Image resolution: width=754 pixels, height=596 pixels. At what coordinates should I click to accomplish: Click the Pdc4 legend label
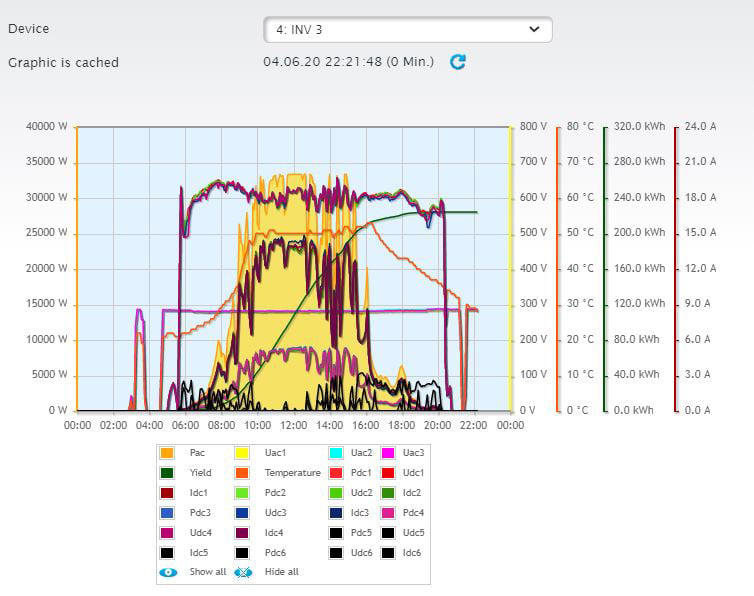(414, 513)
